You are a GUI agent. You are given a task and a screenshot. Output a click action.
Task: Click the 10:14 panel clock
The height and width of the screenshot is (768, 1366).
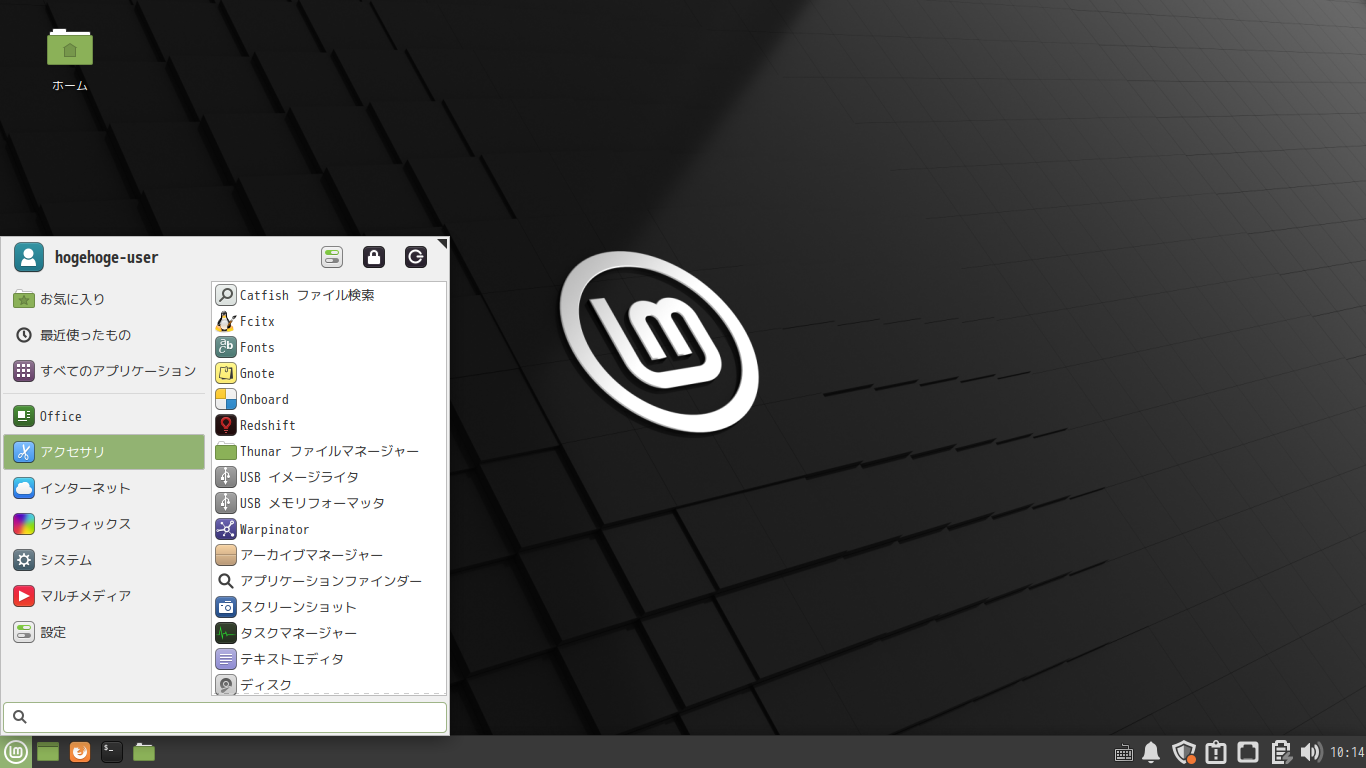tap(1347, 752)
